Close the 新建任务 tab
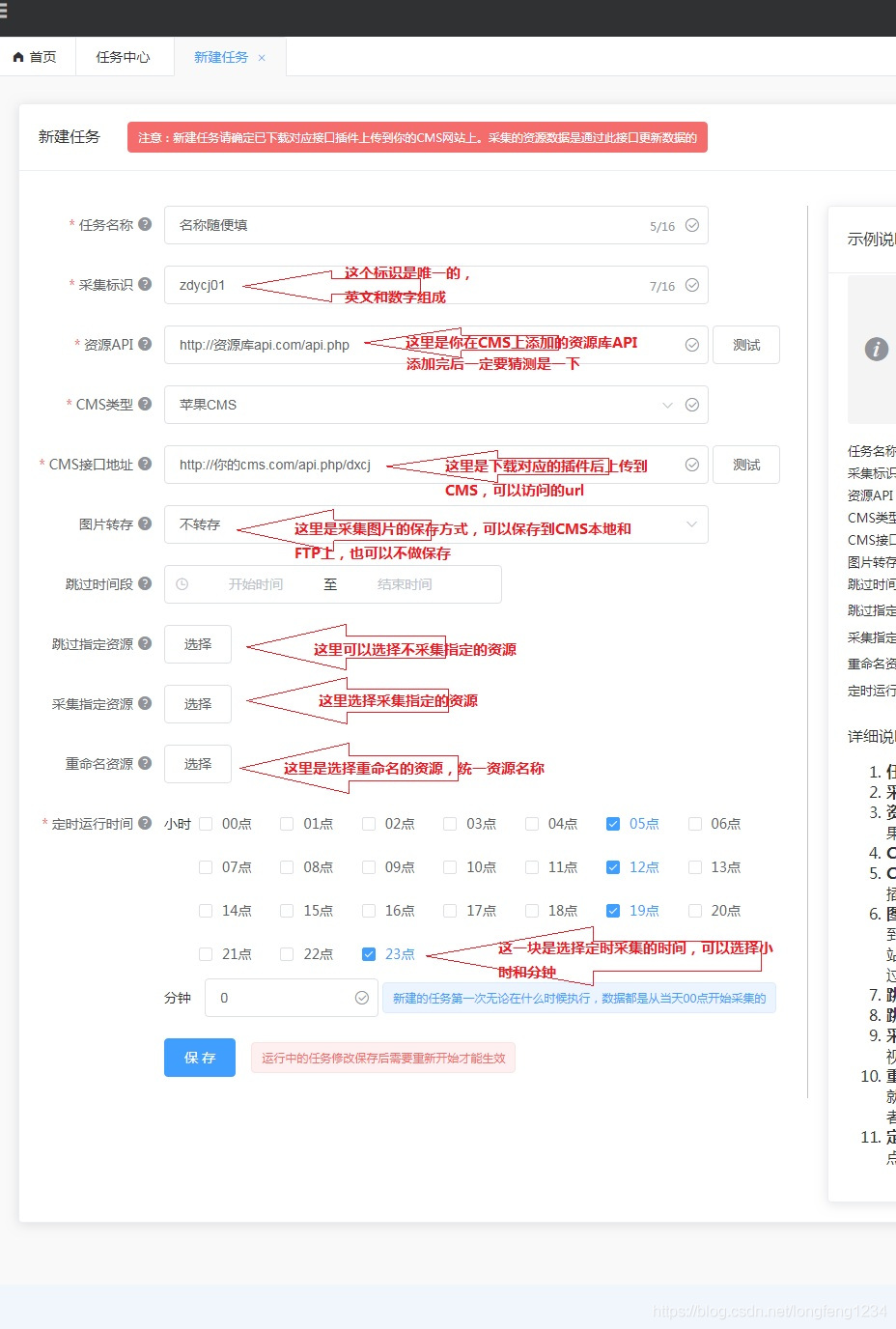 [x=262, y=58]
